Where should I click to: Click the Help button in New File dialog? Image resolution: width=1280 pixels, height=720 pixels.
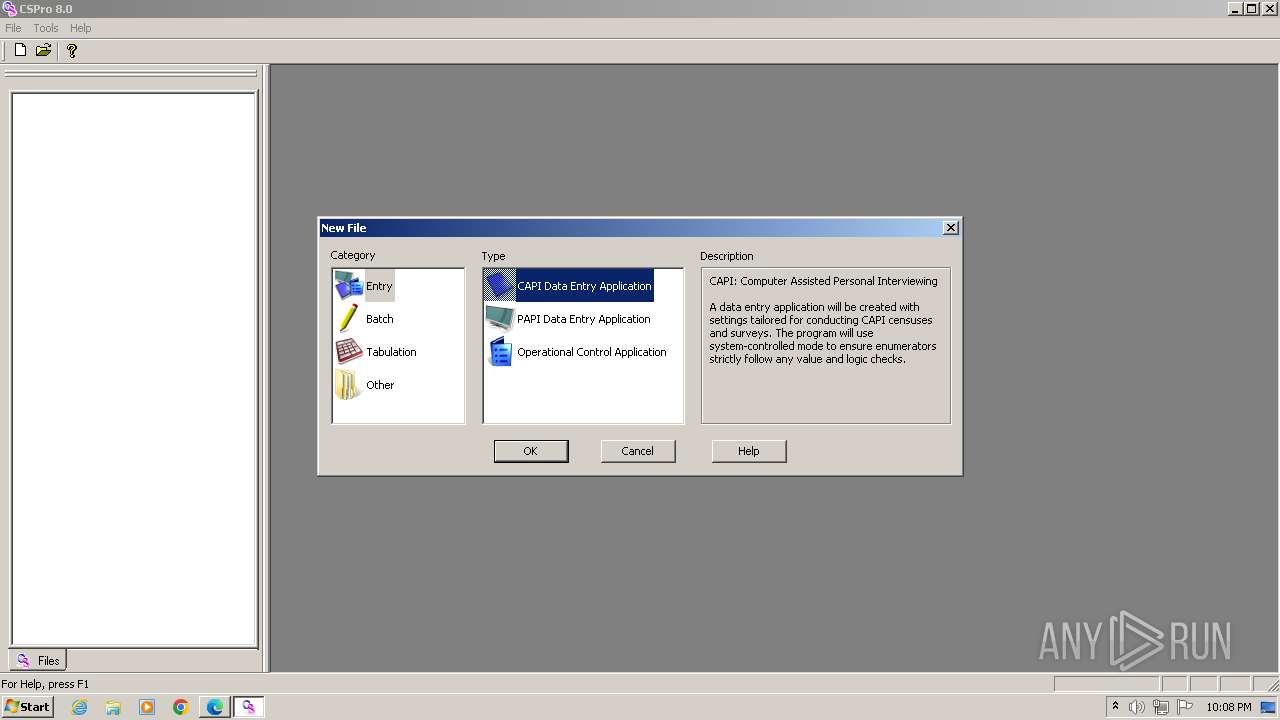point(749,451)
